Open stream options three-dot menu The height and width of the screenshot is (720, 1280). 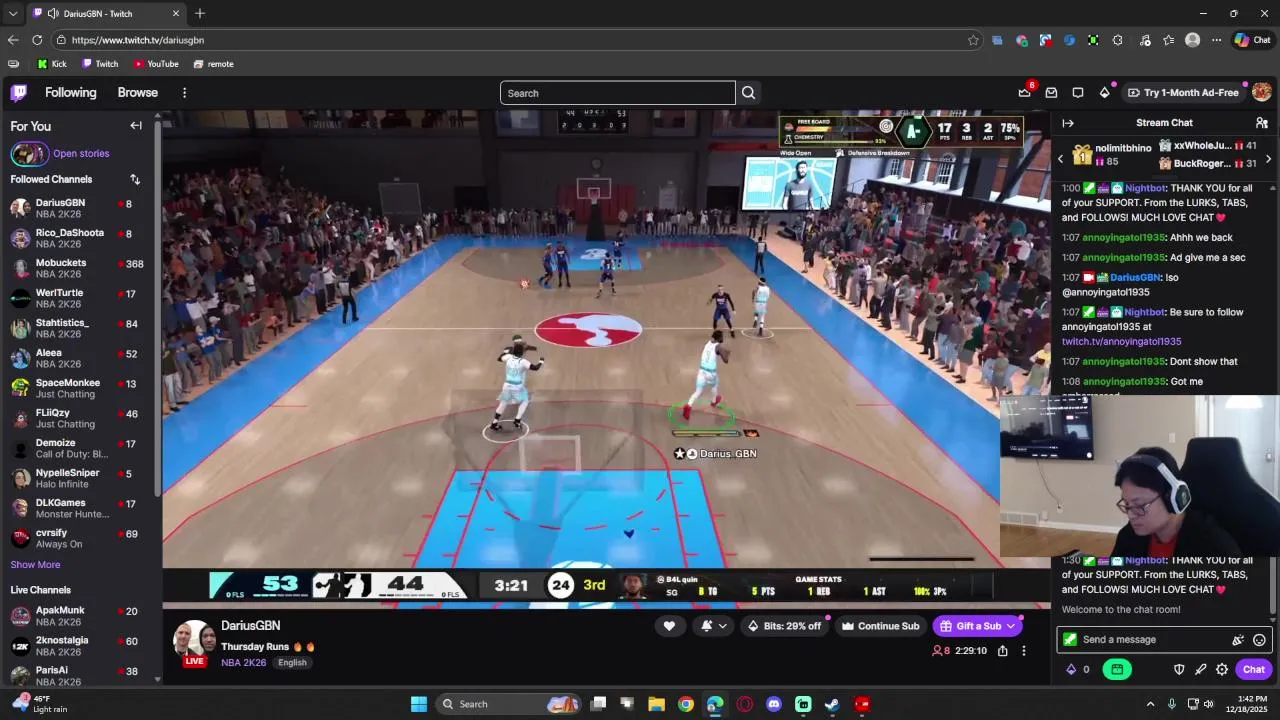(1023, 651)
